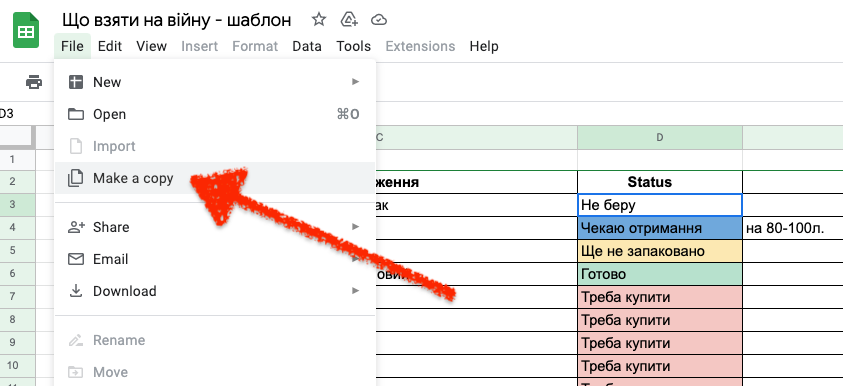Click the document title text

click(x=176, y=20)
